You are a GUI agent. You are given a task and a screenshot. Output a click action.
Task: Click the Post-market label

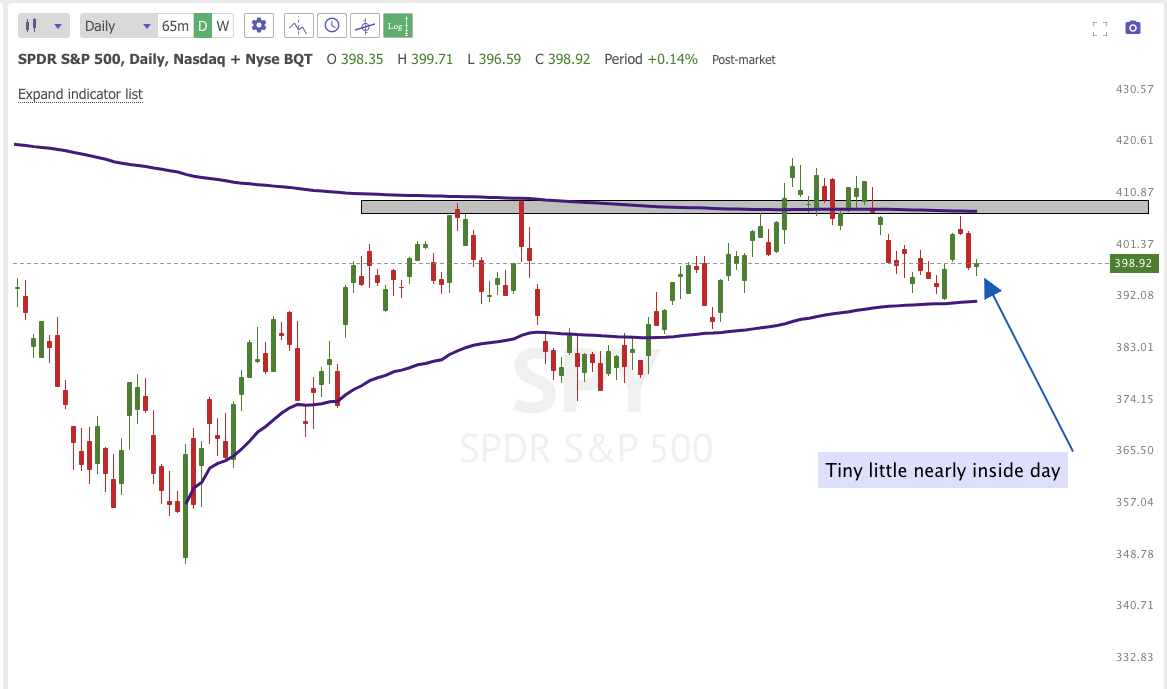(x=744, y=60)
